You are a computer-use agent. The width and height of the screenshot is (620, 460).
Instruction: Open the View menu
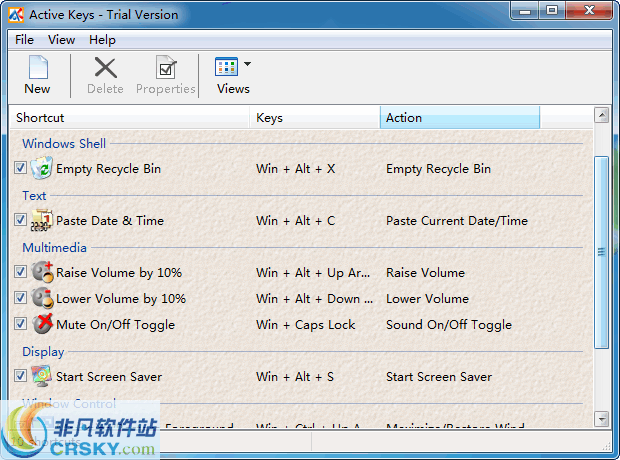pyautogui.click(x=61, y=40)
